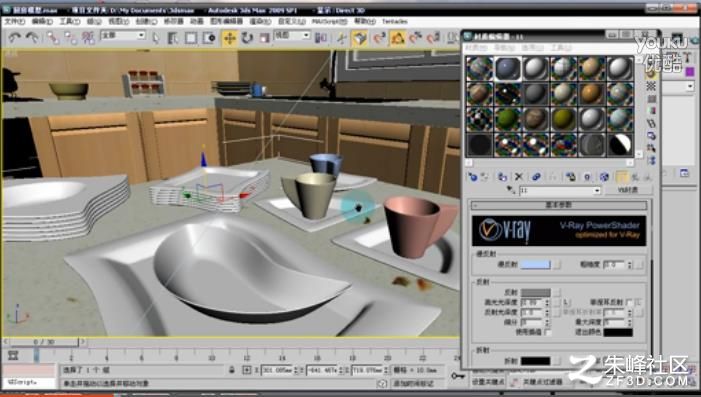
Task: Open the light blue diffuse color swatch
Action: click(x=536, y=265)
